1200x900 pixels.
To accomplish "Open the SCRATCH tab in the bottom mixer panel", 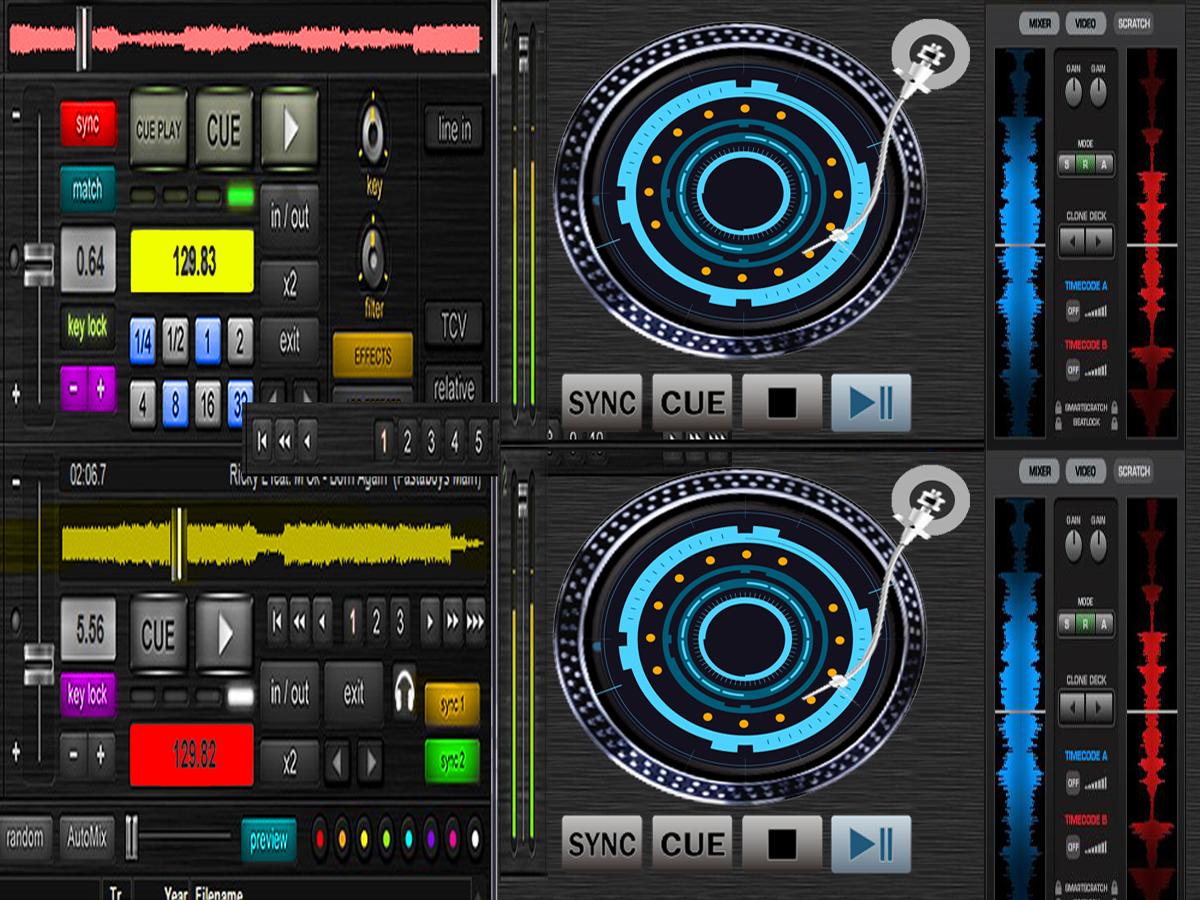I will [x=1134, y=471].
